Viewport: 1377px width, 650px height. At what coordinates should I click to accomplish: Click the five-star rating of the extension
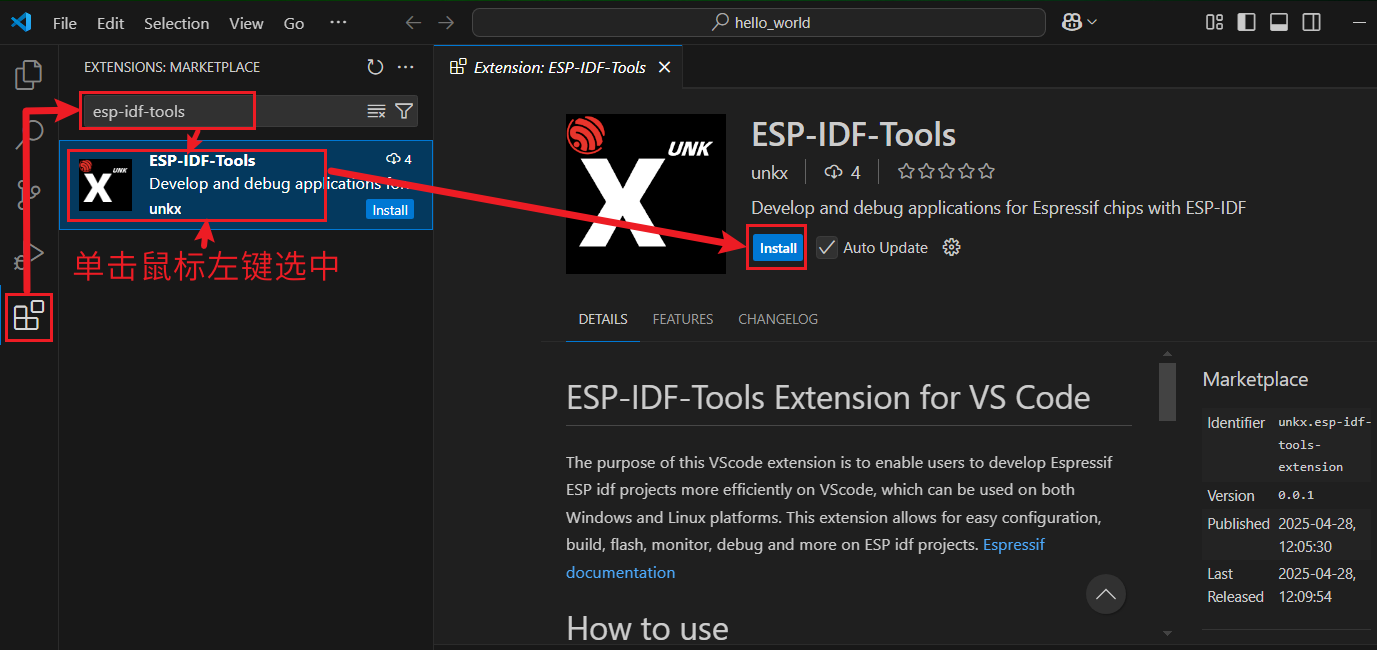tap(946, 172)
